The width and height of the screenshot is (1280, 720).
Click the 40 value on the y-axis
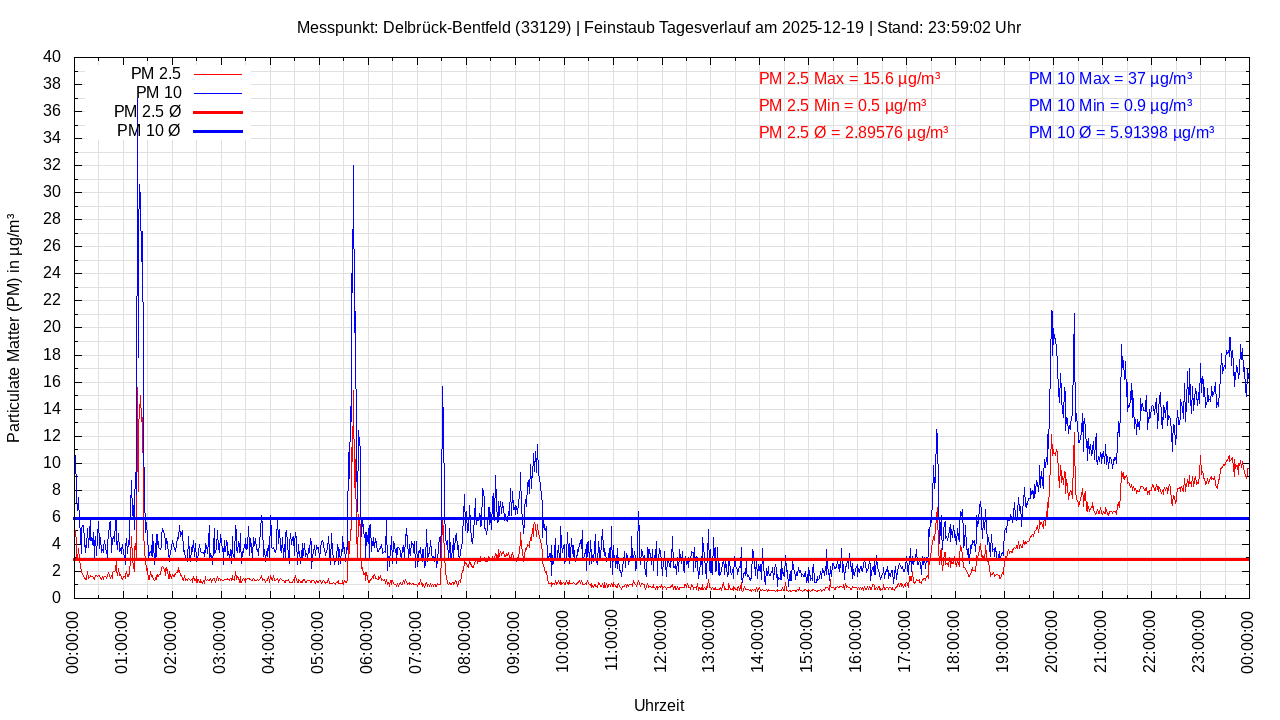pyautogui.click(x=52, y=57)
